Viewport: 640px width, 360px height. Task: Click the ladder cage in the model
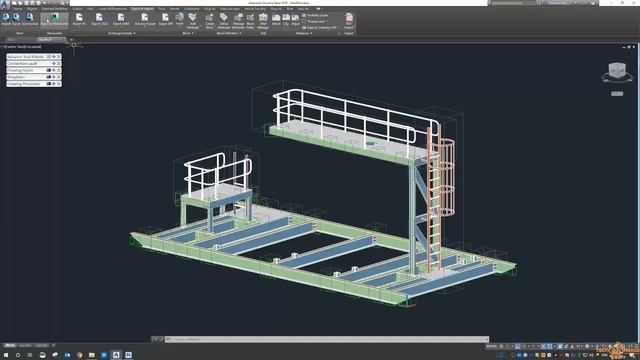coord(448,178)
